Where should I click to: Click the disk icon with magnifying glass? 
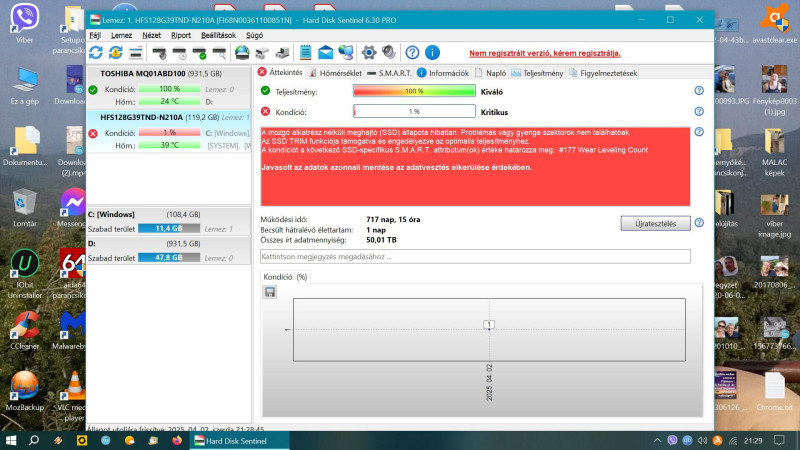pyautogui.click(x=219, y=53)
